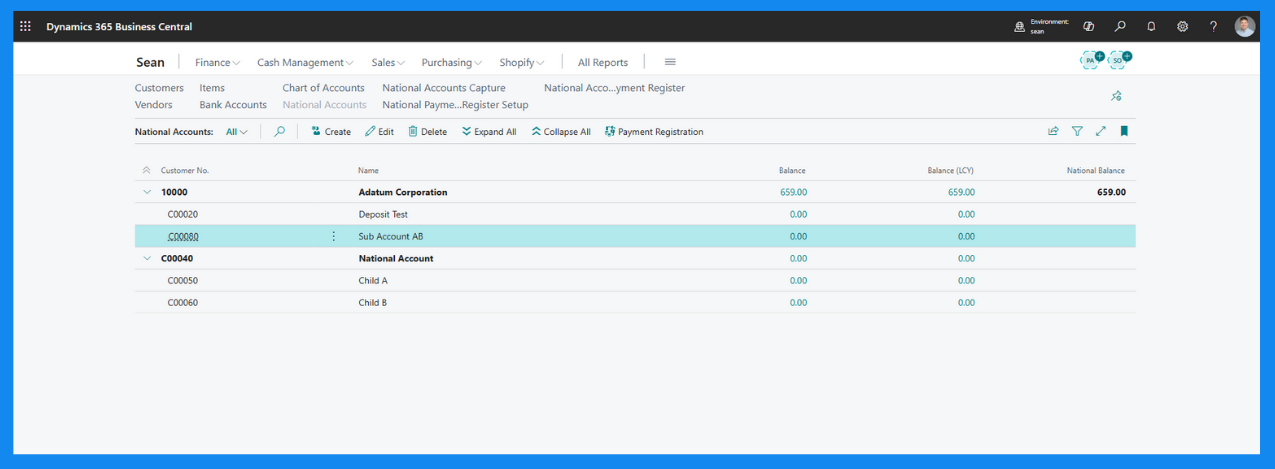Open the Finance menu

[x=217, y=62]
